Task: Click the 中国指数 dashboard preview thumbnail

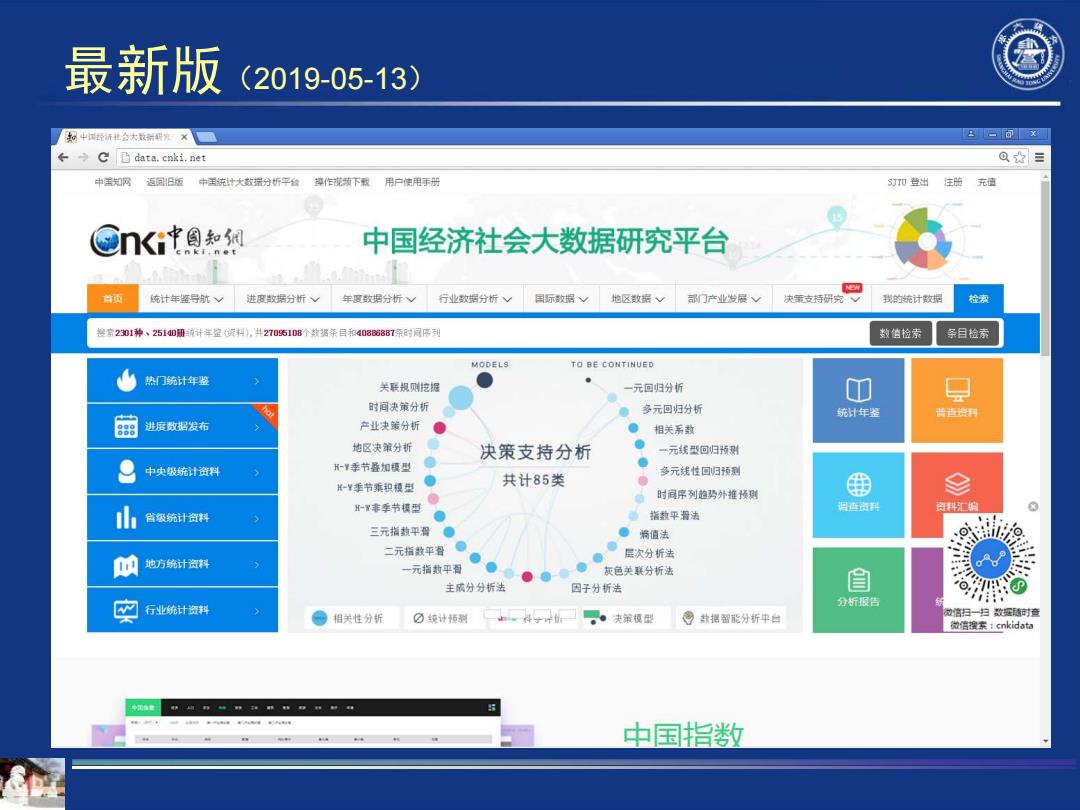Action: coord(313,722)
